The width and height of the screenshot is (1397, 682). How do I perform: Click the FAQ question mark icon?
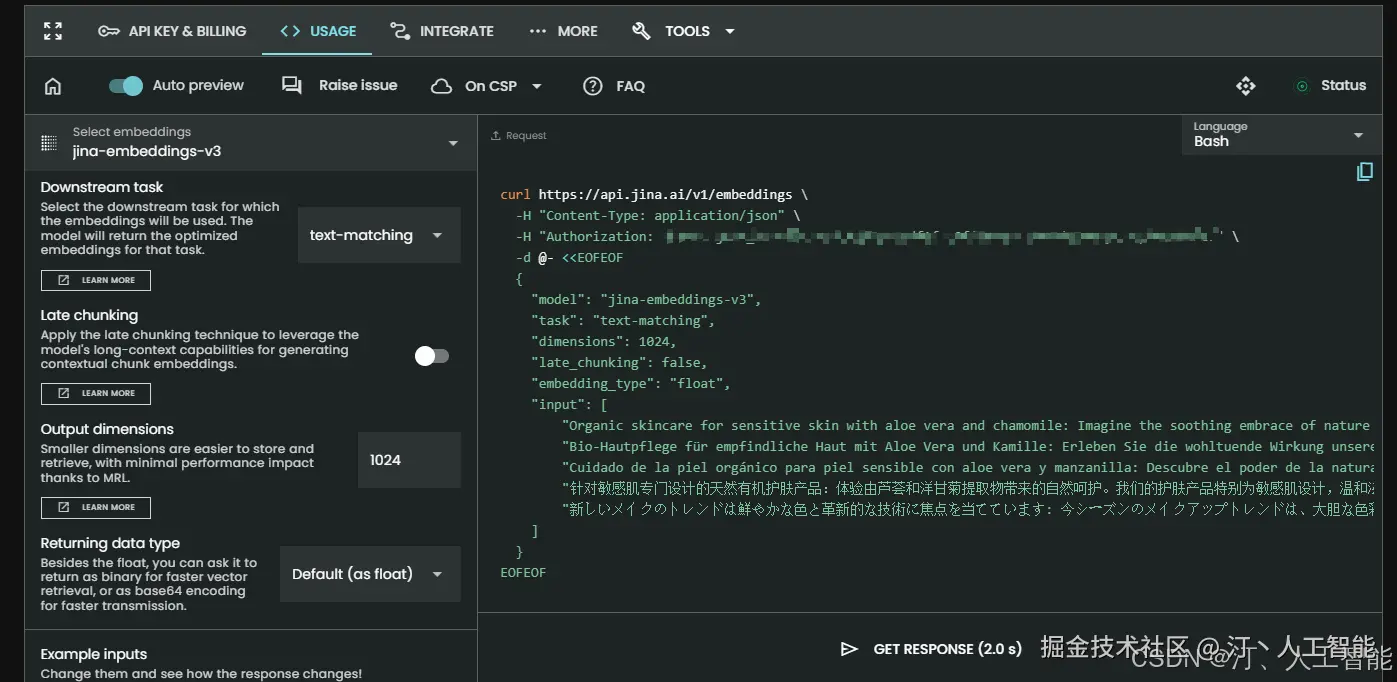[x=593, y=86]
